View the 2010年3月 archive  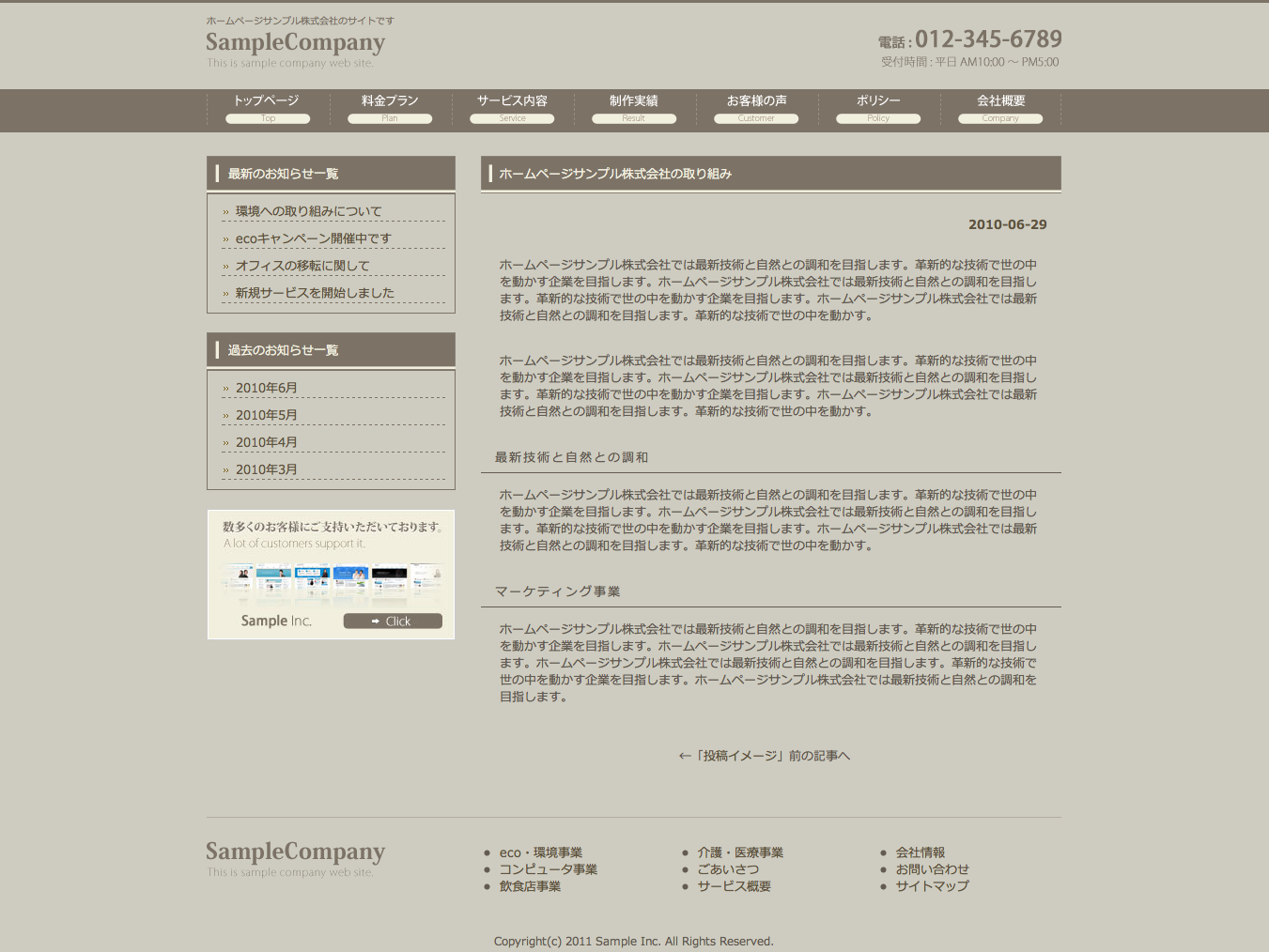266,469
